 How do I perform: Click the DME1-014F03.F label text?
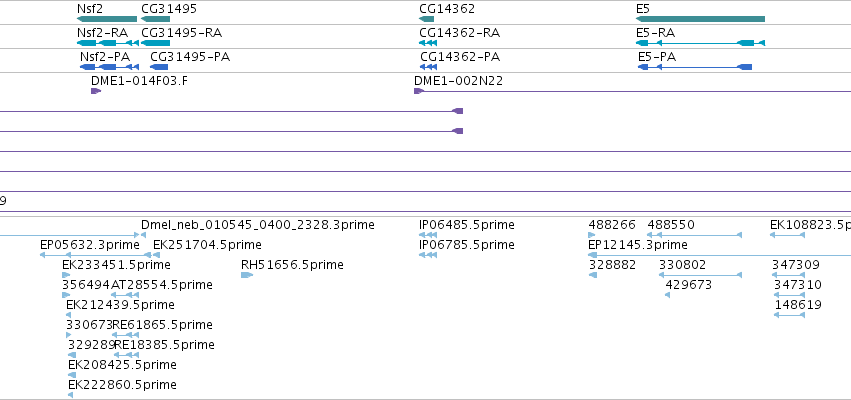(x=139, y=81)
